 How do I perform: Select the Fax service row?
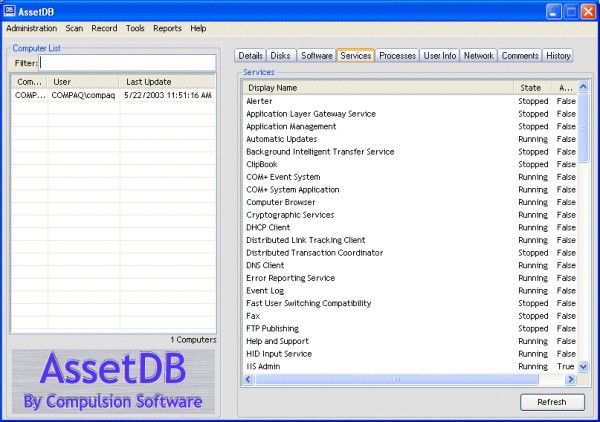click(x=410, y=316)
